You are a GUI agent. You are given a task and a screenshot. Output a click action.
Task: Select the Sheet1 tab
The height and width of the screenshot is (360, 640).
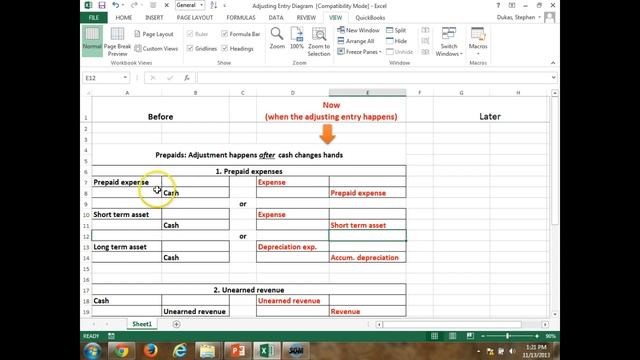click(142, 324)
